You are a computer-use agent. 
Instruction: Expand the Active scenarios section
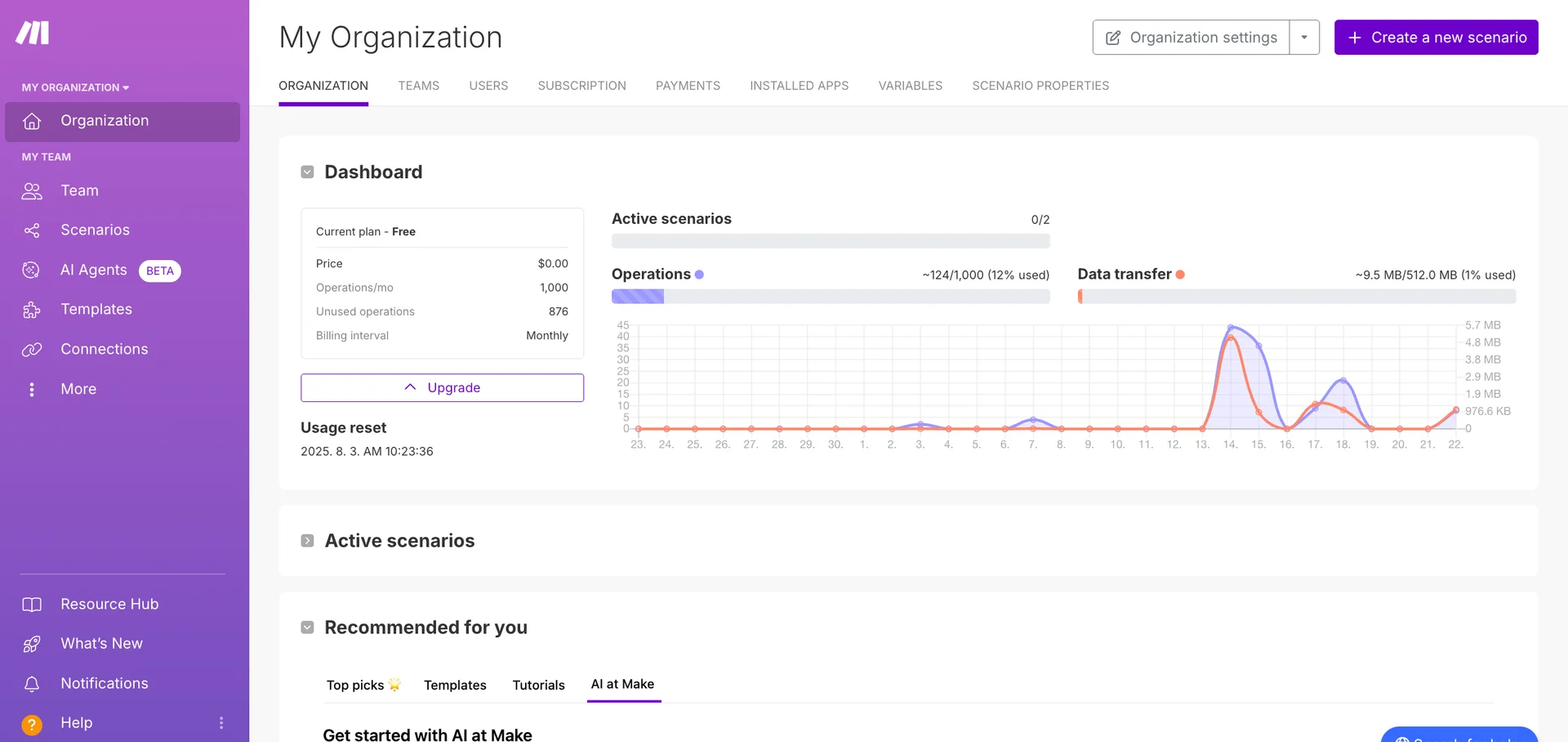[x=307, y=541]
